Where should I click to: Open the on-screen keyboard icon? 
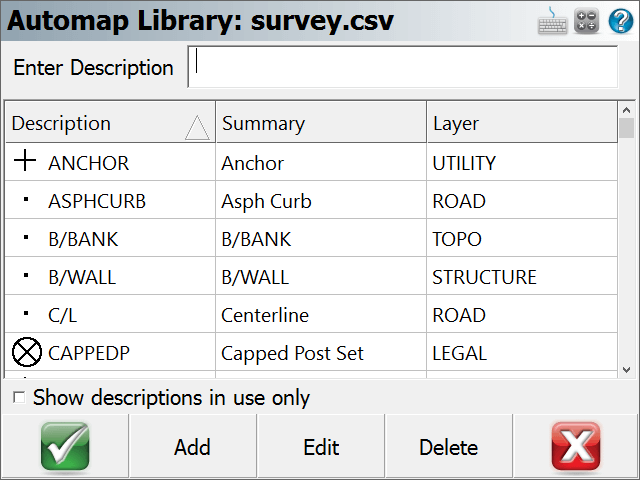pos(552,21)
